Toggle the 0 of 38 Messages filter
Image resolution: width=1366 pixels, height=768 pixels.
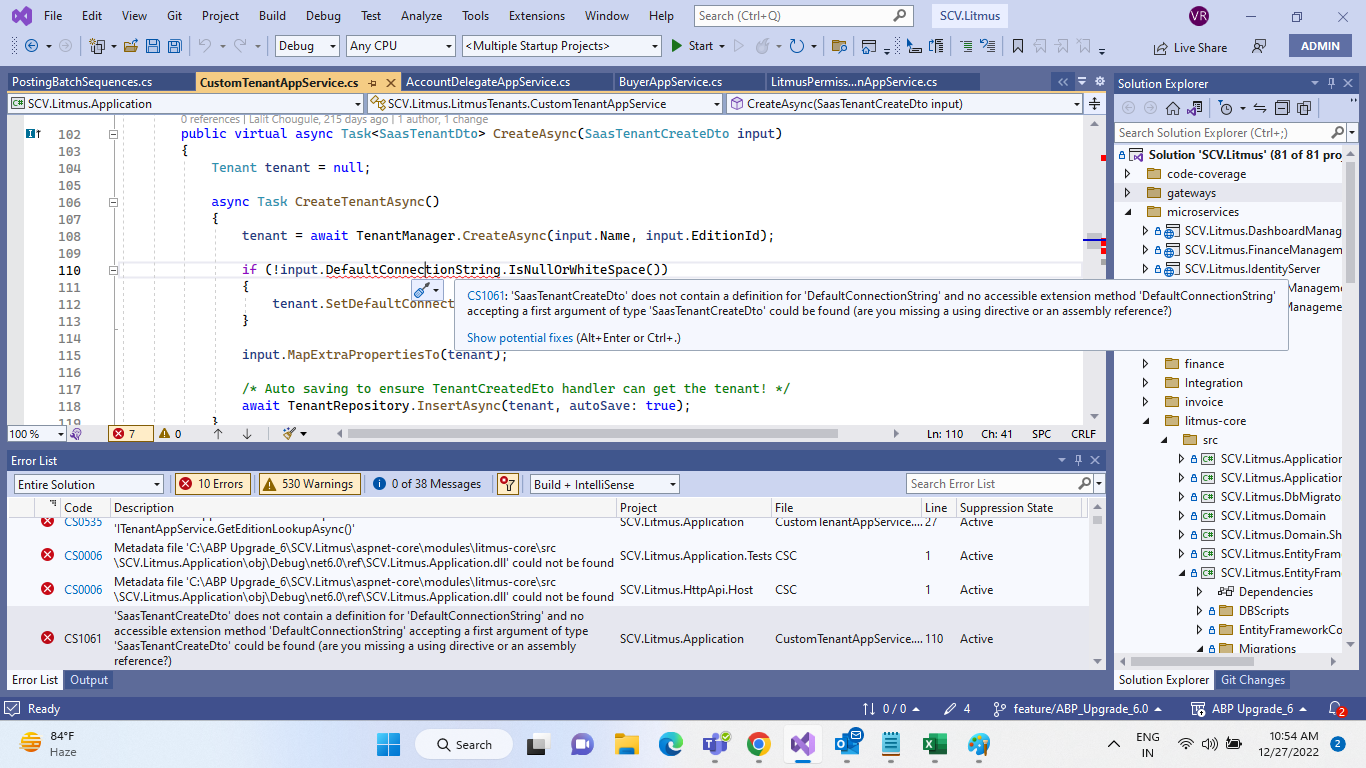coord(427,484)
